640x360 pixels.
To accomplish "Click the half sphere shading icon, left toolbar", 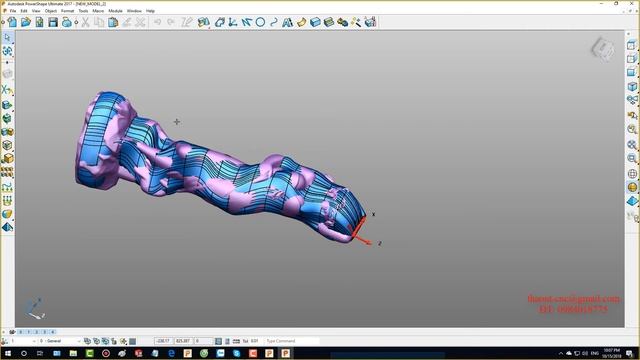I will pyautogui.click(x=7, y=214).
